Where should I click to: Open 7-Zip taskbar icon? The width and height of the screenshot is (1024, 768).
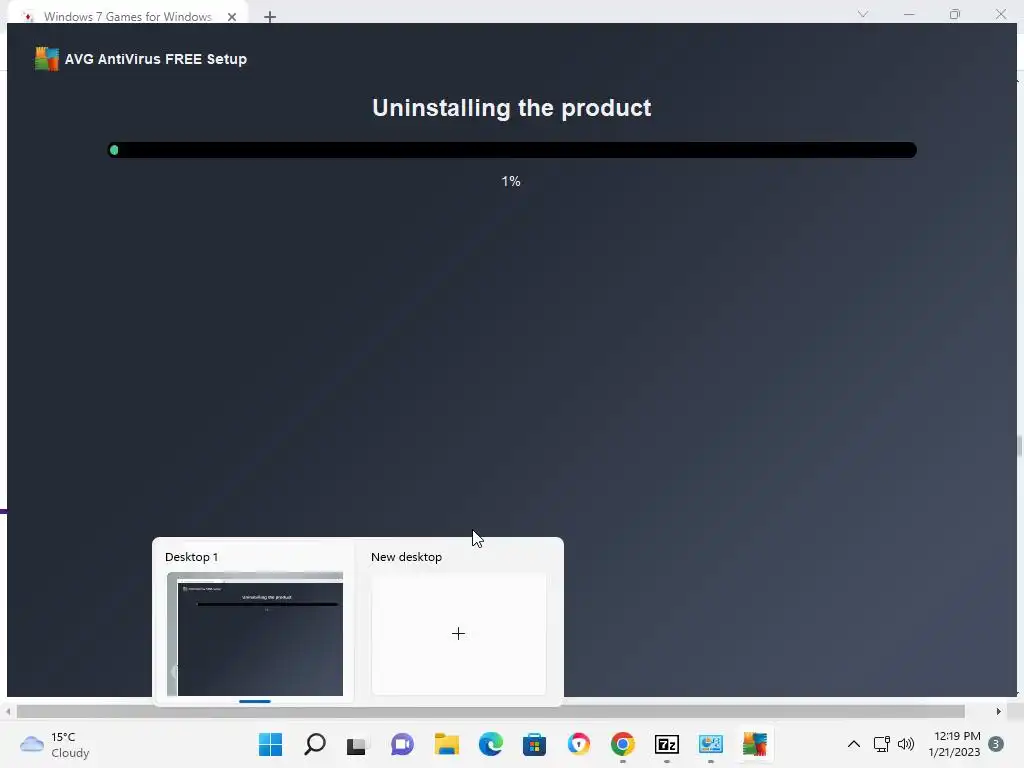(x=667, y=744)
